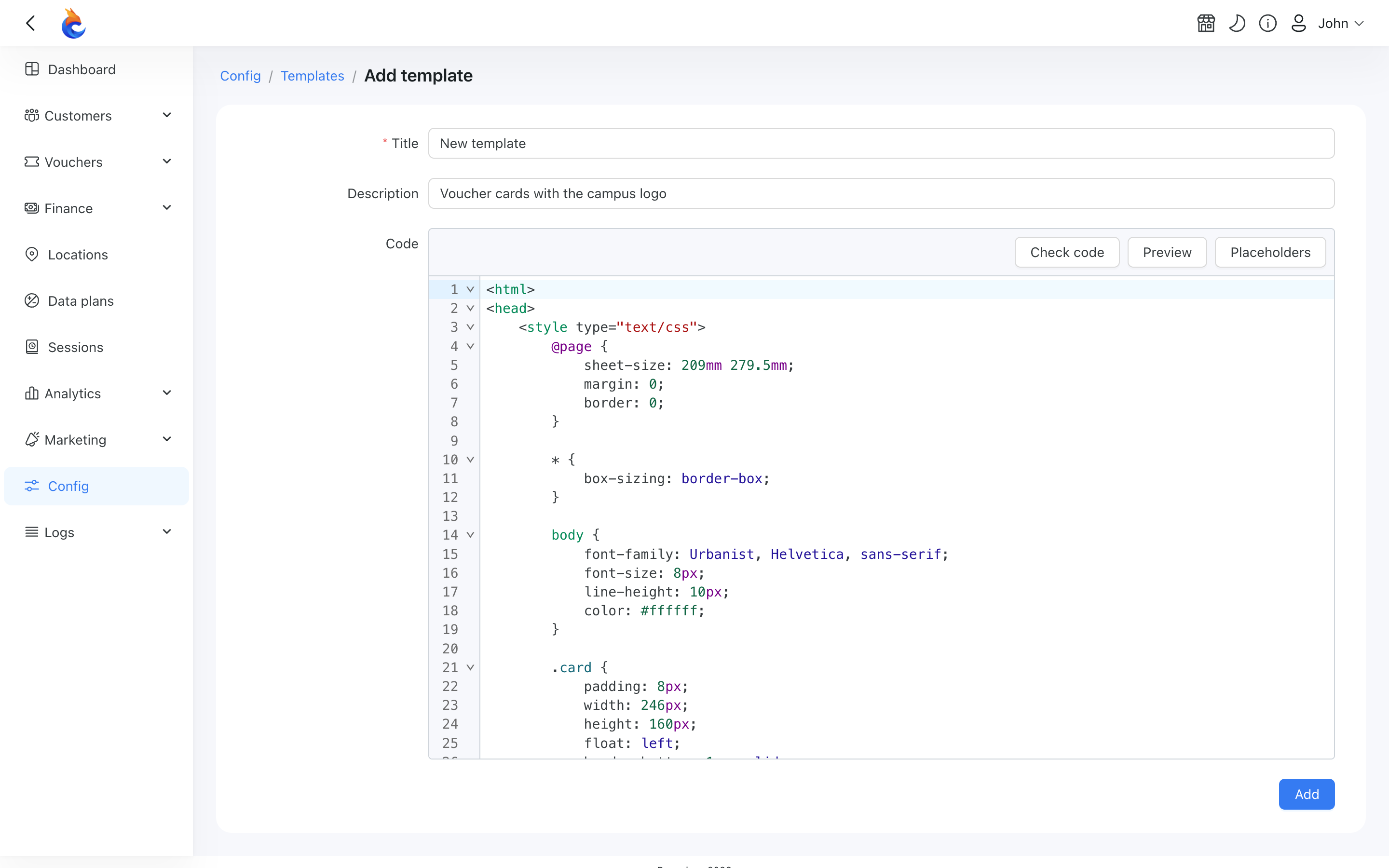Click the Templates breadcrumb link
Viewport: 1389px width, 868px height.
click(312, 76)
